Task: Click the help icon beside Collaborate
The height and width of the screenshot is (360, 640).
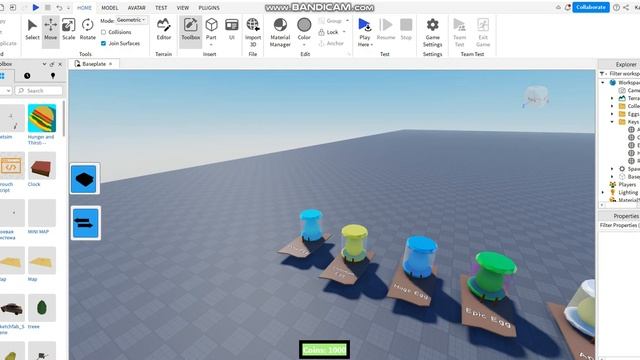Action: click(616, 7)
